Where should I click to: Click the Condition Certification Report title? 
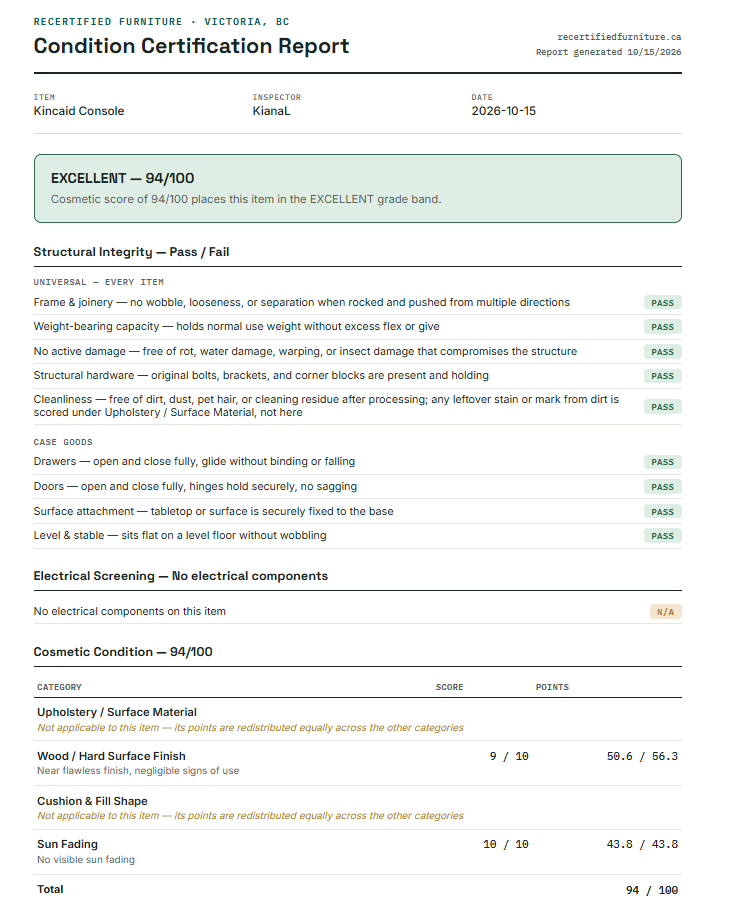191,46
